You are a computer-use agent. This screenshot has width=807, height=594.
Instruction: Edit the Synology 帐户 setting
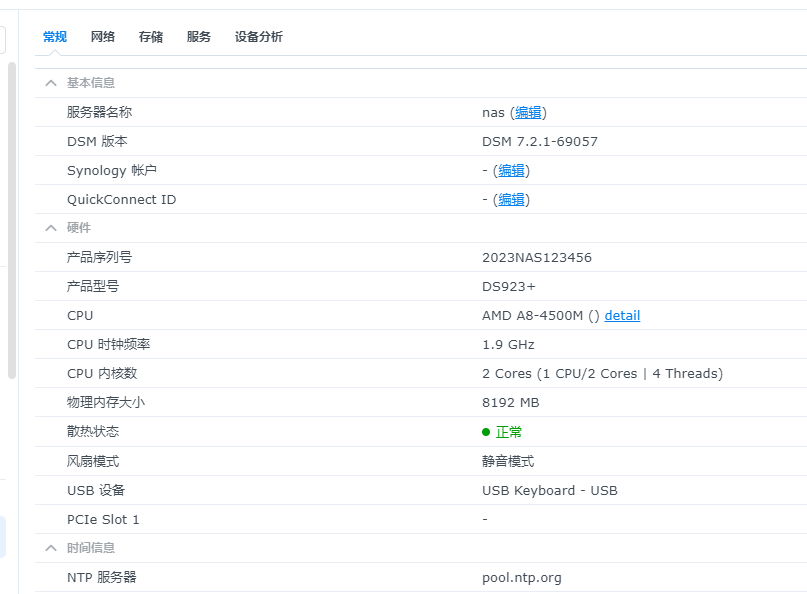click(511, 170)
